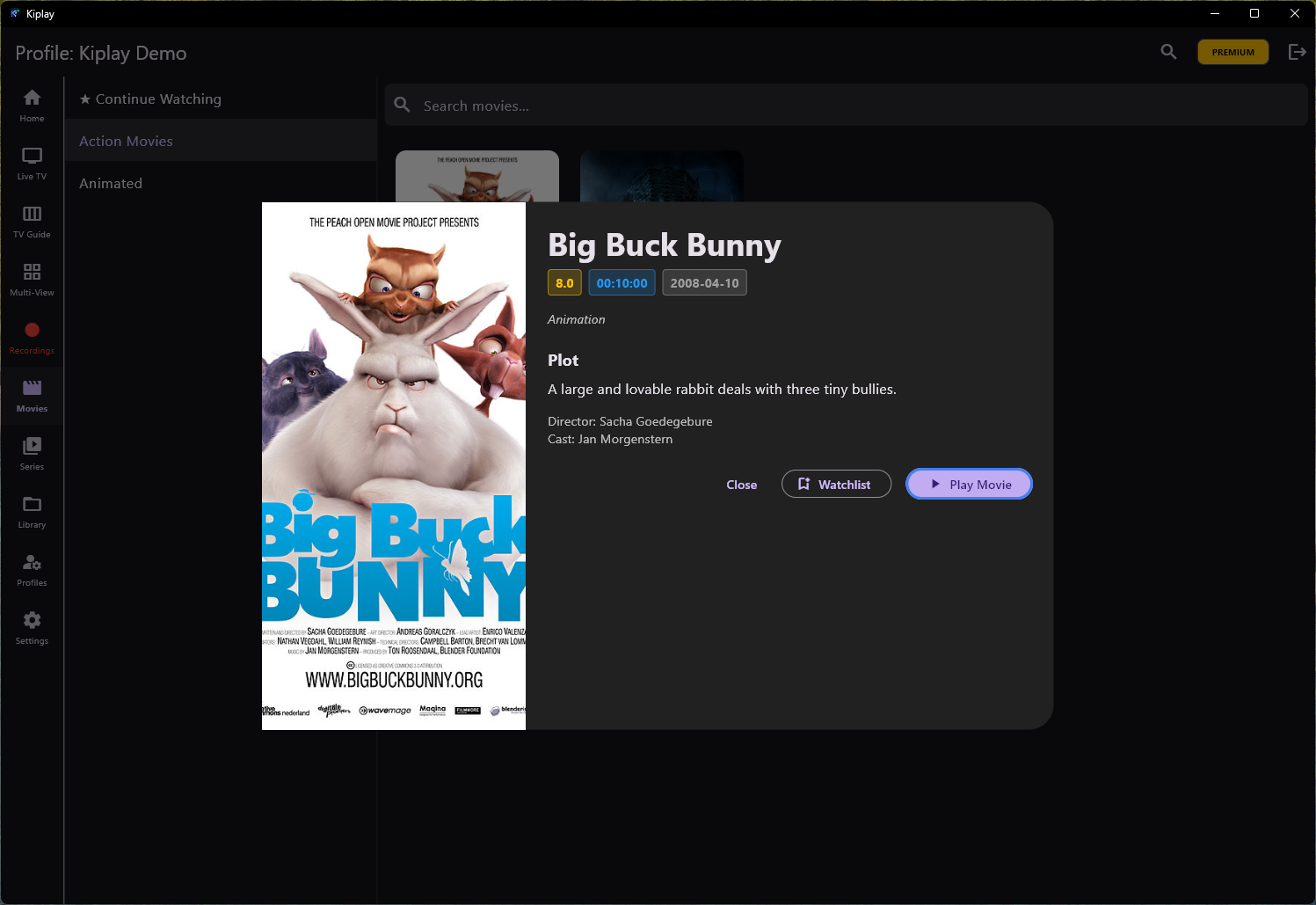Add Big Buck Bunny to the Watchlist
Screen dimensions: 1316x905
tap(836, 484)
